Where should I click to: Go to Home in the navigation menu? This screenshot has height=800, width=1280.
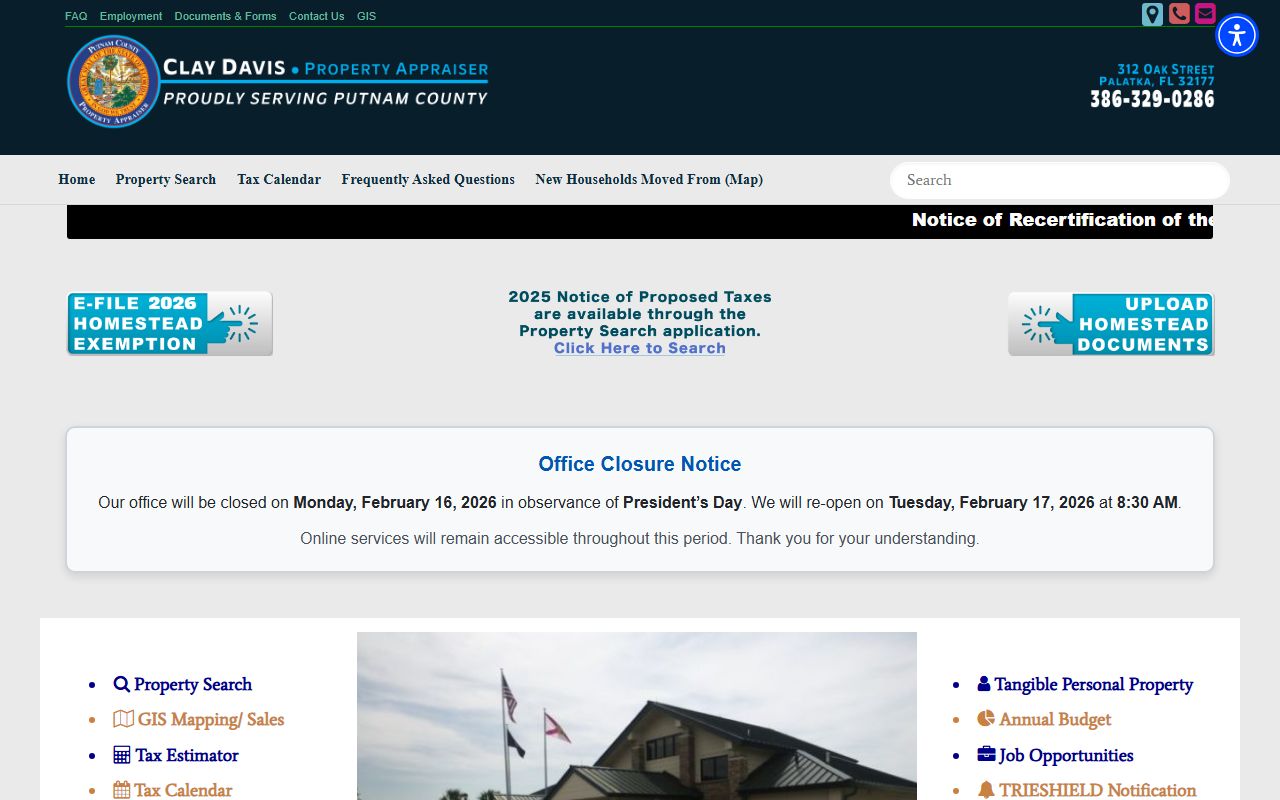77,180
